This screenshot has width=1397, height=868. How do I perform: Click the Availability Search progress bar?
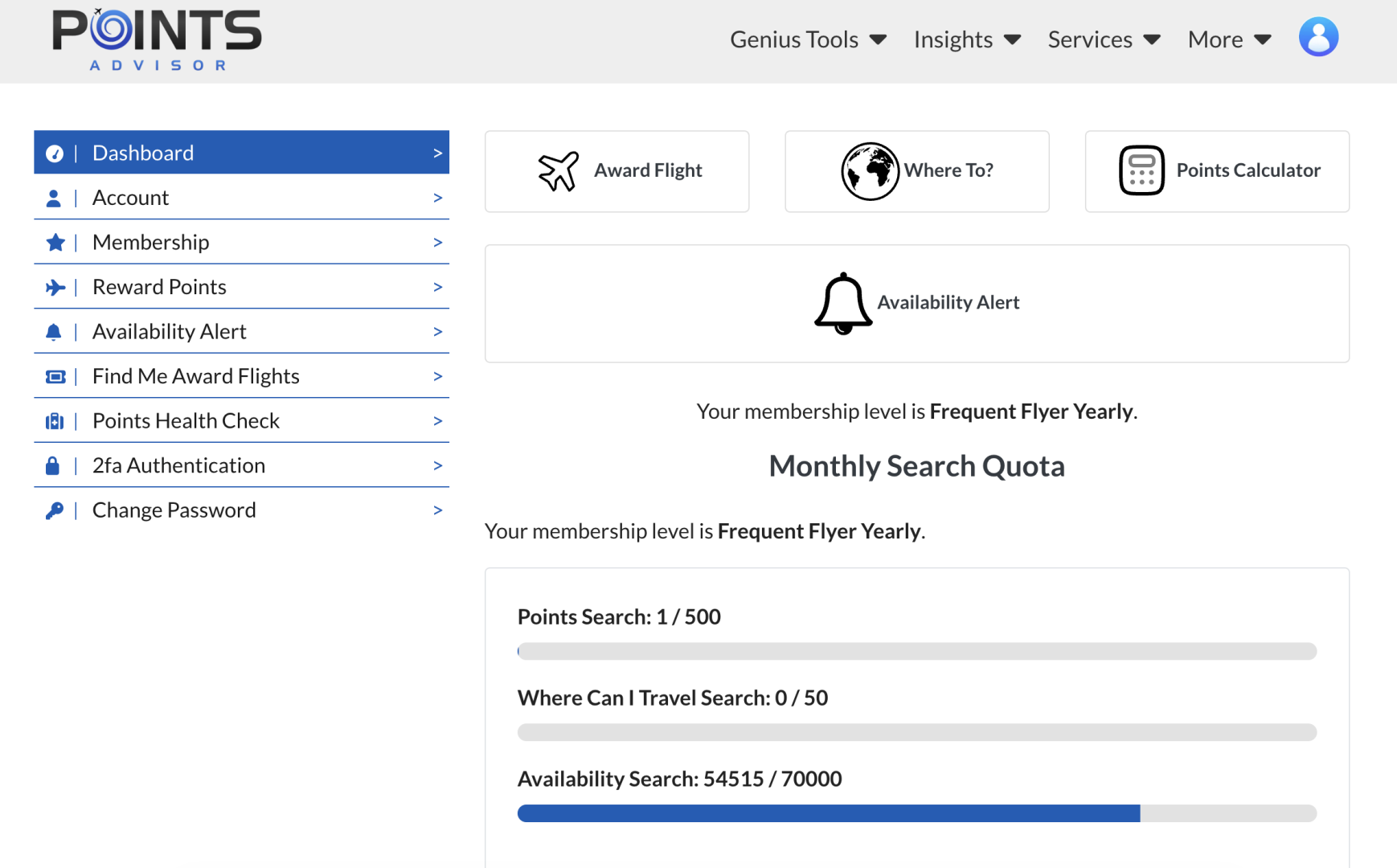point(916,813)
